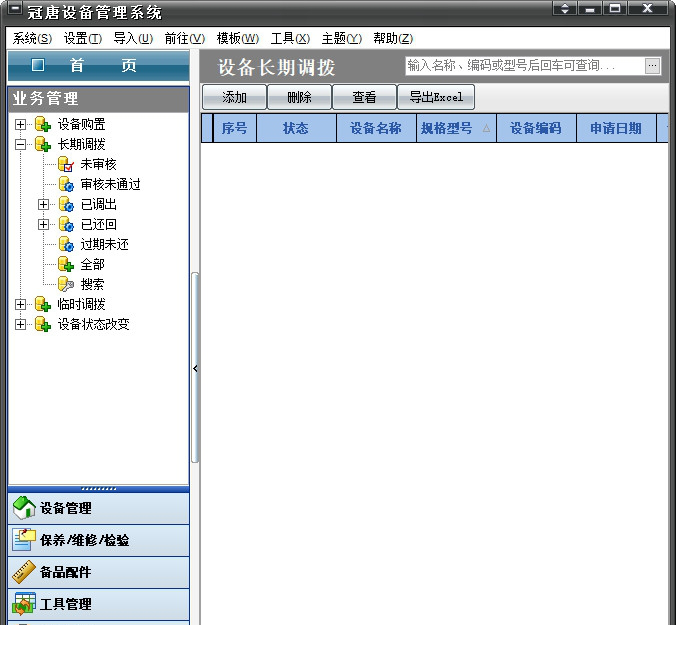Open the 工具(X) menu
The height and width of the screenshot is (650, 676).
click(290, 38)
